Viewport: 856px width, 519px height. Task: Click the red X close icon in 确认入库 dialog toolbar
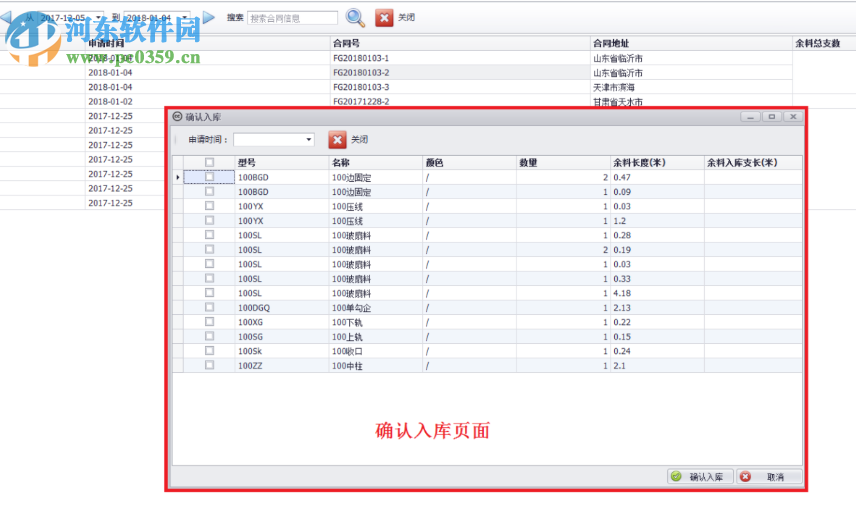337,140
